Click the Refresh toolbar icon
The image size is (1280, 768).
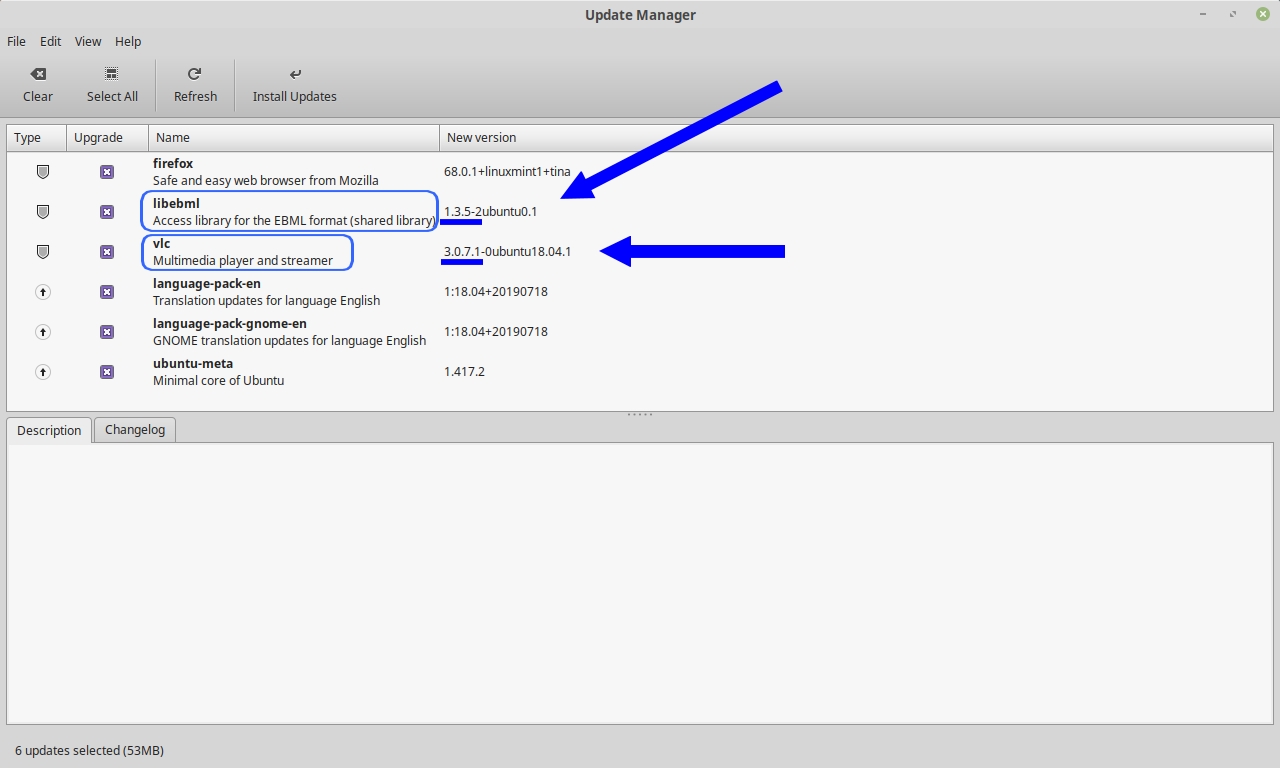pos(195,74)
